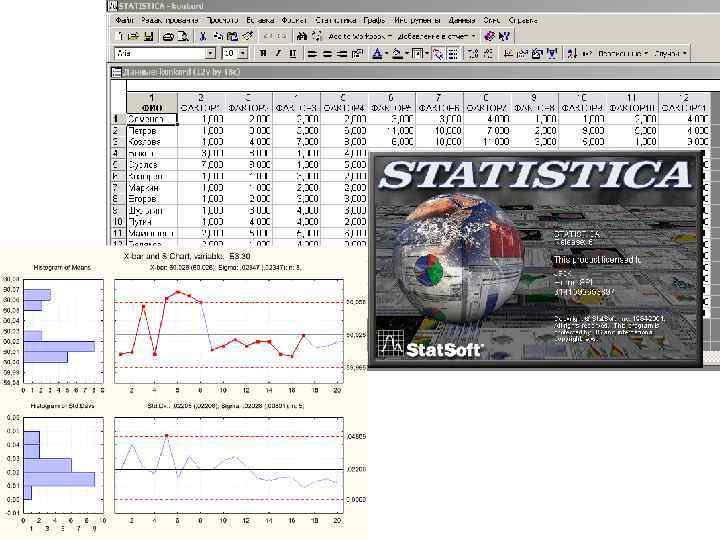The width and height of the screenshot is (720, 540).
Task: Click the decrease decimal places icon
Action: tap(489, 53)
